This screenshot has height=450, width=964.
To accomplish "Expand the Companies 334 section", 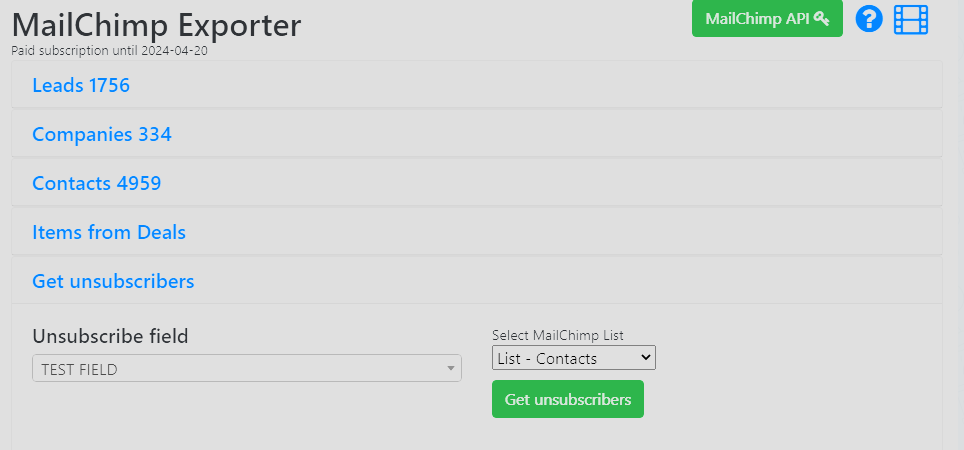I will click(102, 134).
